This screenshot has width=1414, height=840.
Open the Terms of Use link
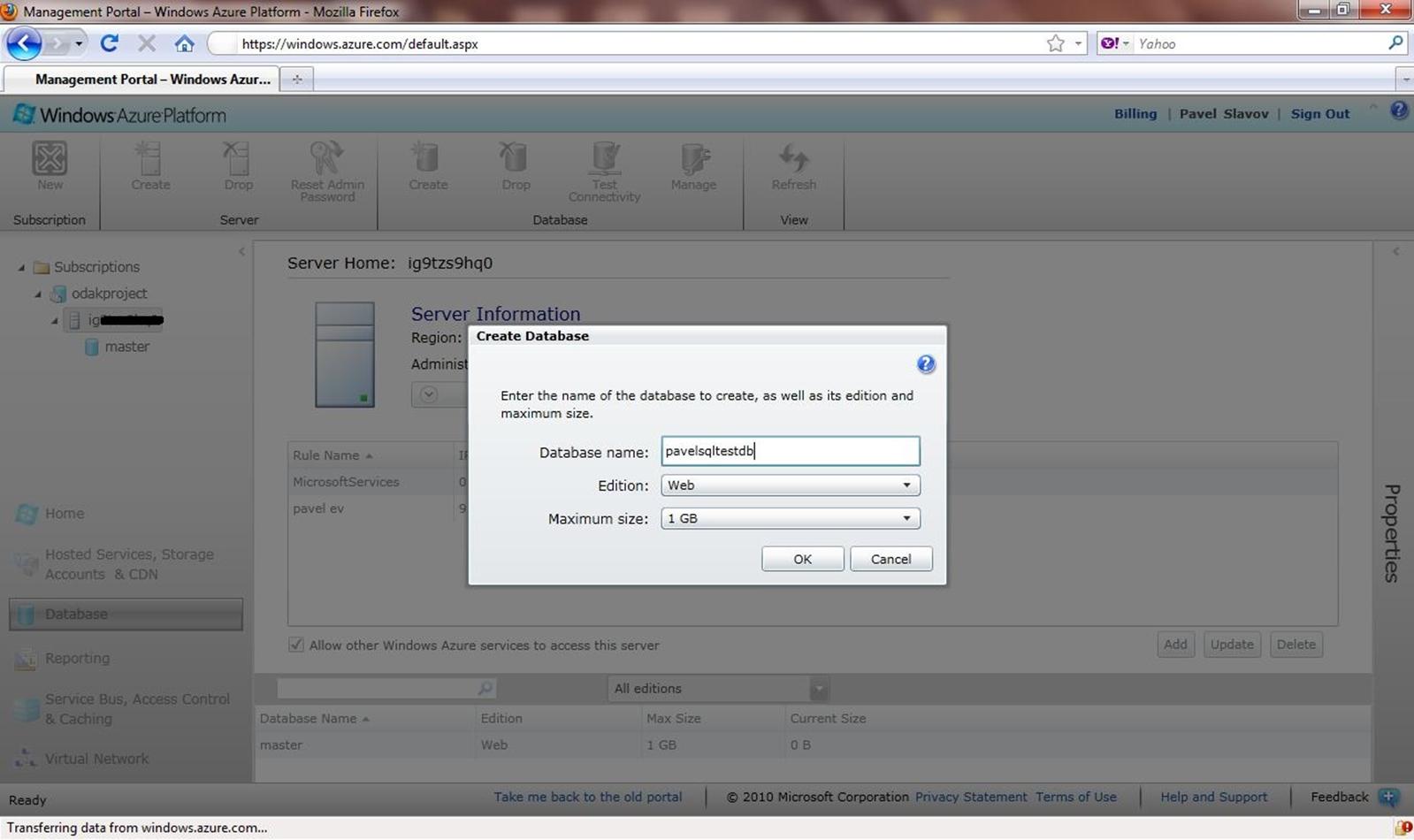coord(1076,797)
